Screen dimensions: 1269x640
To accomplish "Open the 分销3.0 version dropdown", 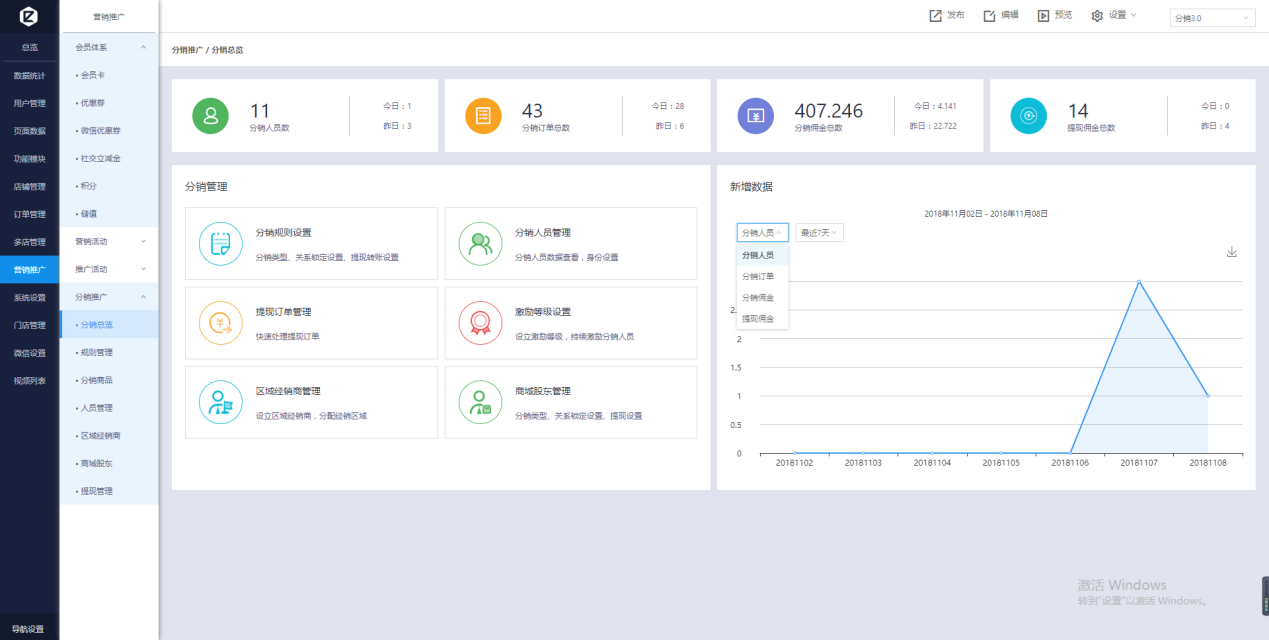I will coord(1212,18).
